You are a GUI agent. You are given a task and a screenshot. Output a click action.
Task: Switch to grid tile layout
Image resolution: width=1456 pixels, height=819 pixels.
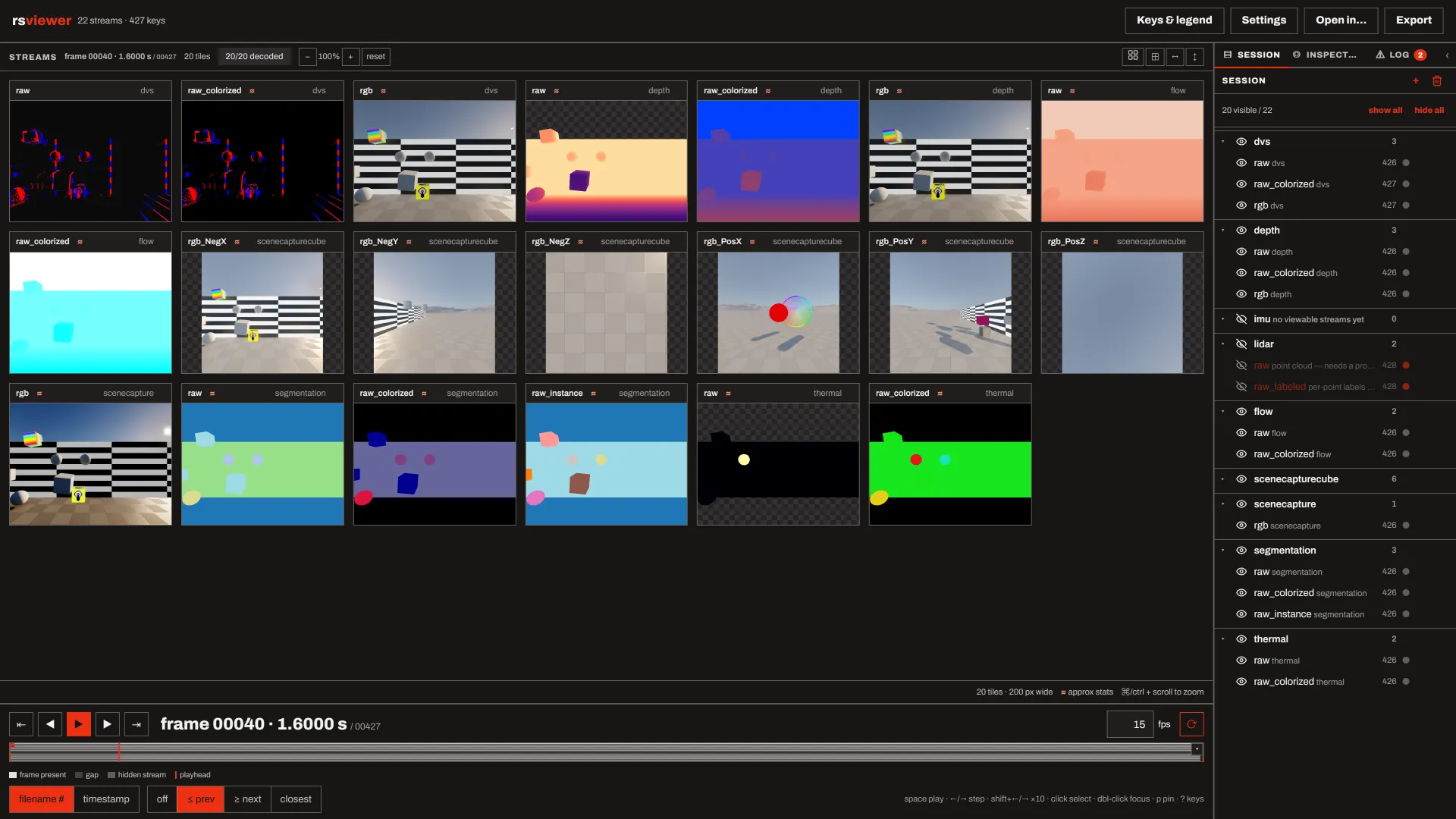coord(1133,56)
